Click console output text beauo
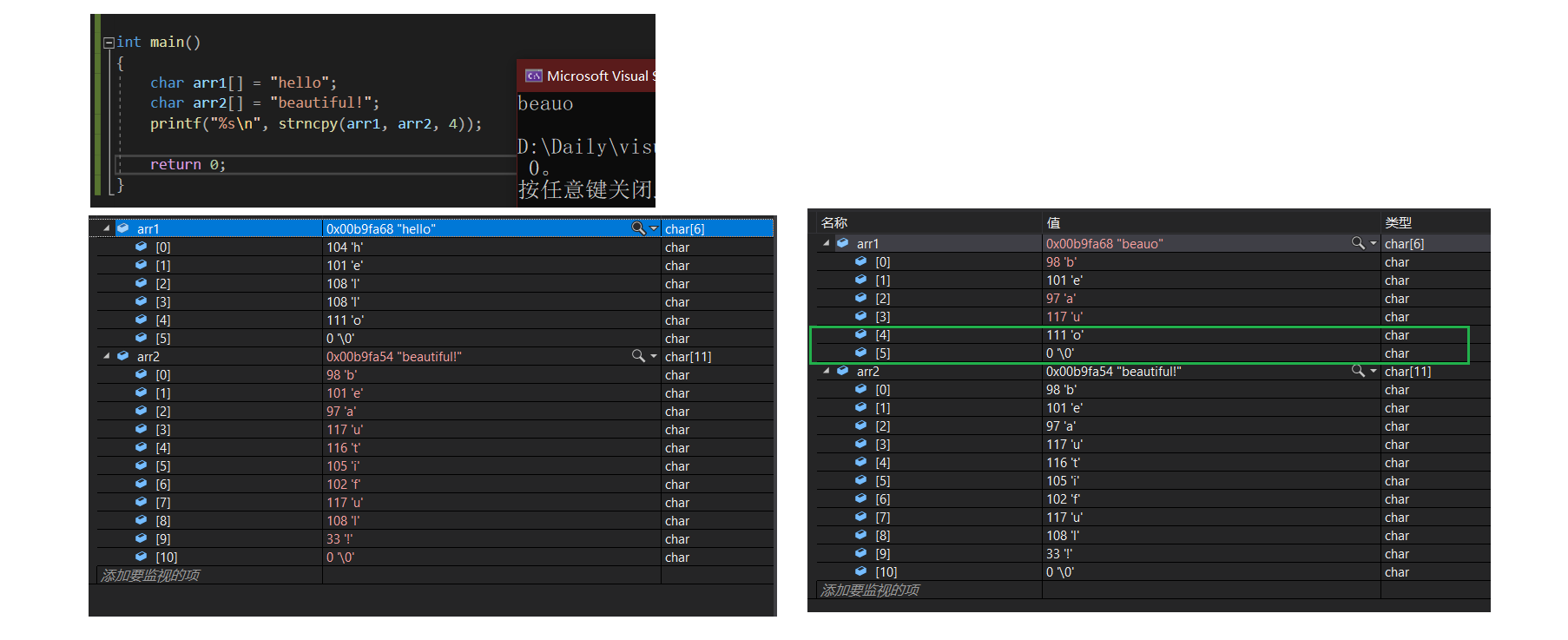This screenshot has width=1568, height=640. pyautogui.click(x=545, y=104)
